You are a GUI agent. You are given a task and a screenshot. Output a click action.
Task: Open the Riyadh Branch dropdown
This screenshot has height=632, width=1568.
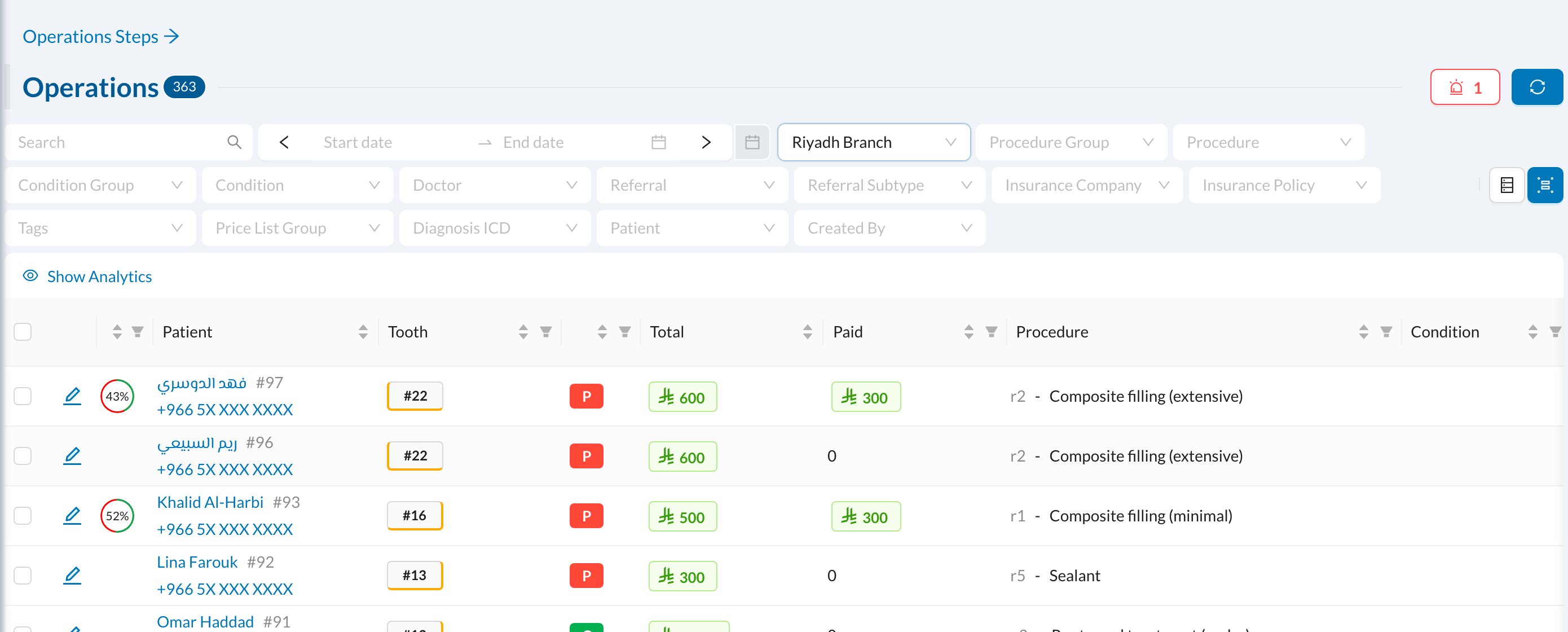874,142
